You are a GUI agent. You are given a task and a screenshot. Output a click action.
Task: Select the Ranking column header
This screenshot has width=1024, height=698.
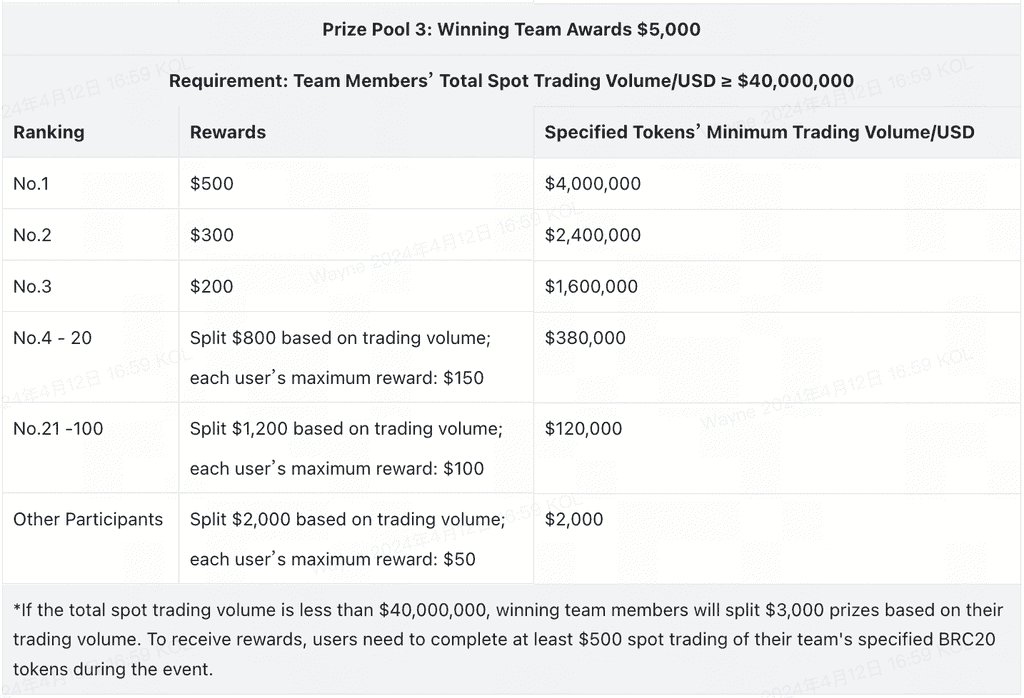(49, 132)
